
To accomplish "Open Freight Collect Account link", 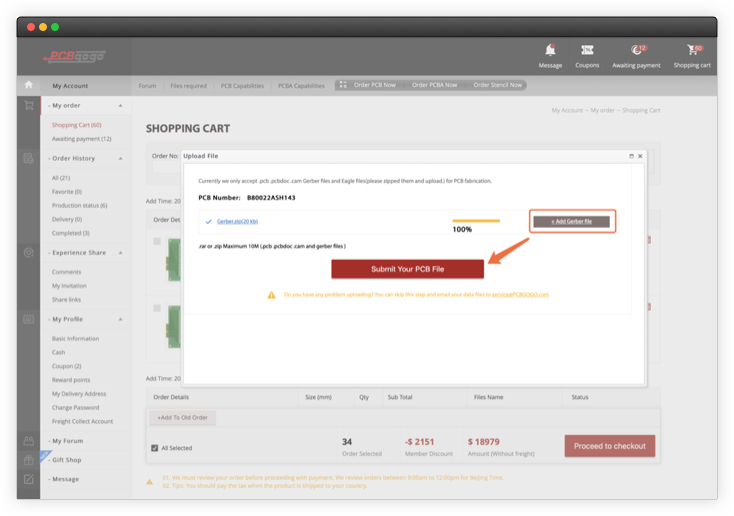I will click(82, 421).
